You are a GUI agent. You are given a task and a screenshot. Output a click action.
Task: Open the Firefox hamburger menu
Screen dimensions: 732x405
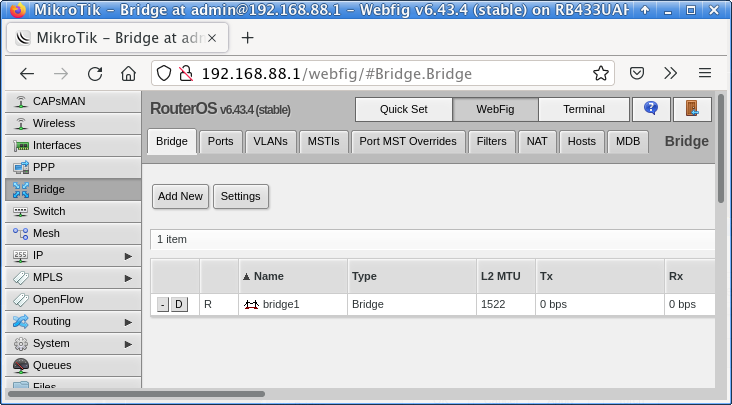pos(705,73)
